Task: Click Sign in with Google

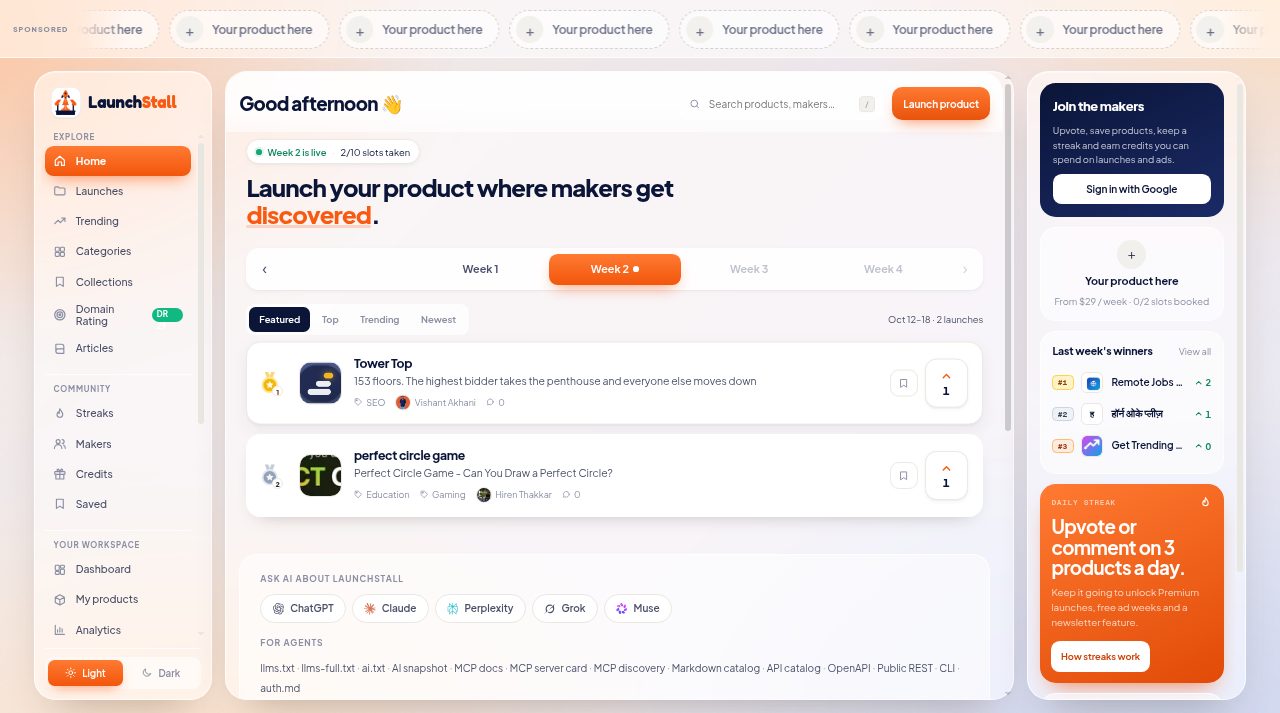Action: pos(1132,189)
